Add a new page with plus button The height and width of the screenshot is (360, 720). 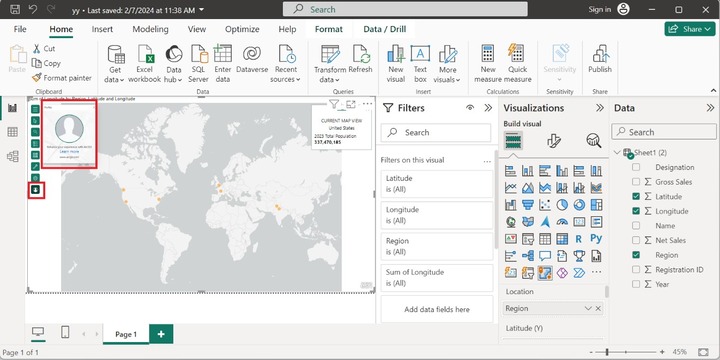coord(161,334)
